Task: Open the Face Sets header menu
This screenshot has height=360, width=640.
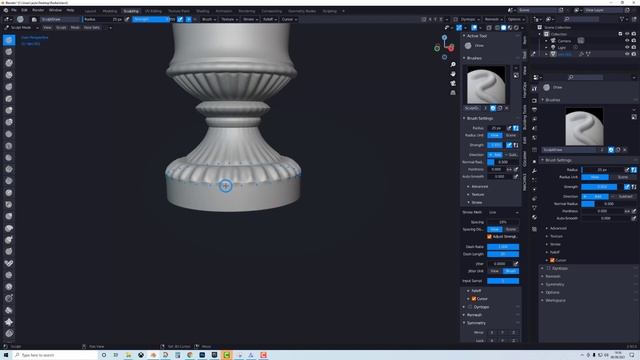Action: click(92, 27)
